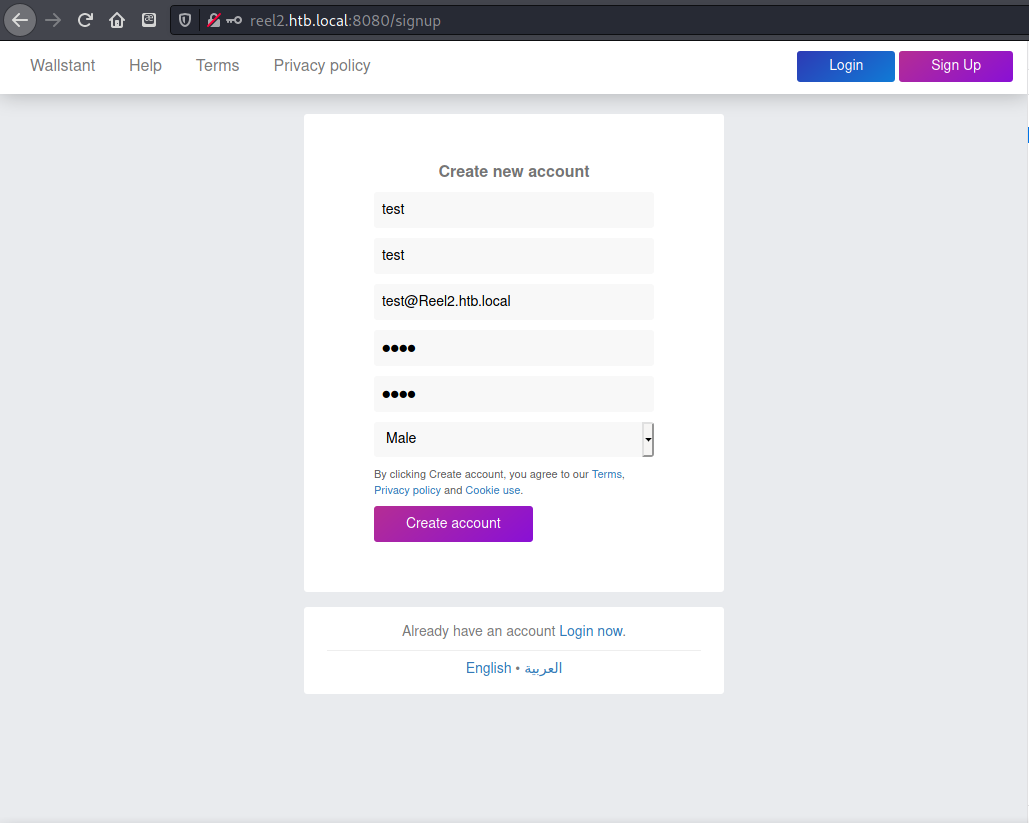Click the insecure connection padlock icon

213,20
